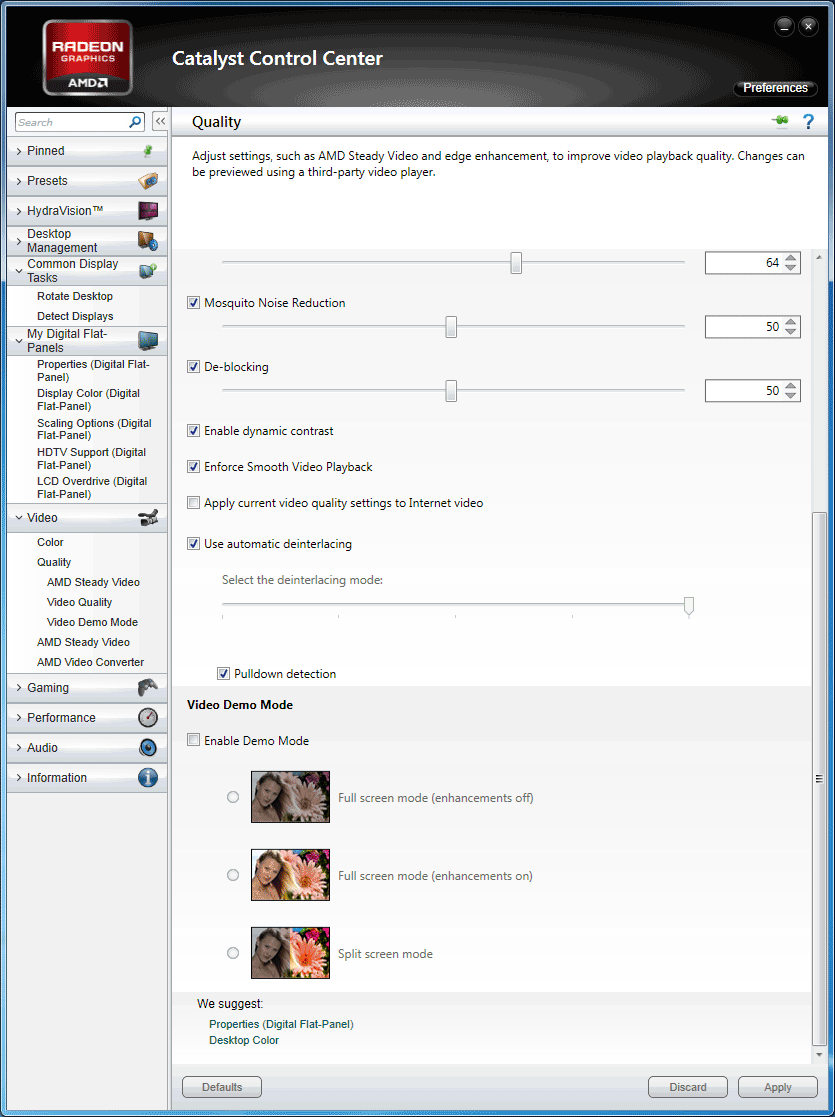The image size is (835, 1117).
Task: Open Video Color page in sidebar
Action: click(51, 542)
